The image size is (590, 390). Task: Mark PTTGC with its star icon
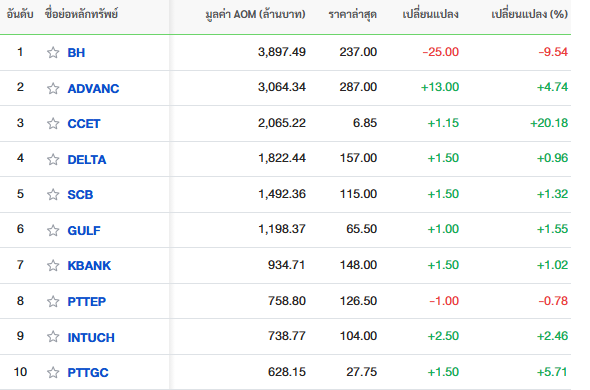(53, 373)
